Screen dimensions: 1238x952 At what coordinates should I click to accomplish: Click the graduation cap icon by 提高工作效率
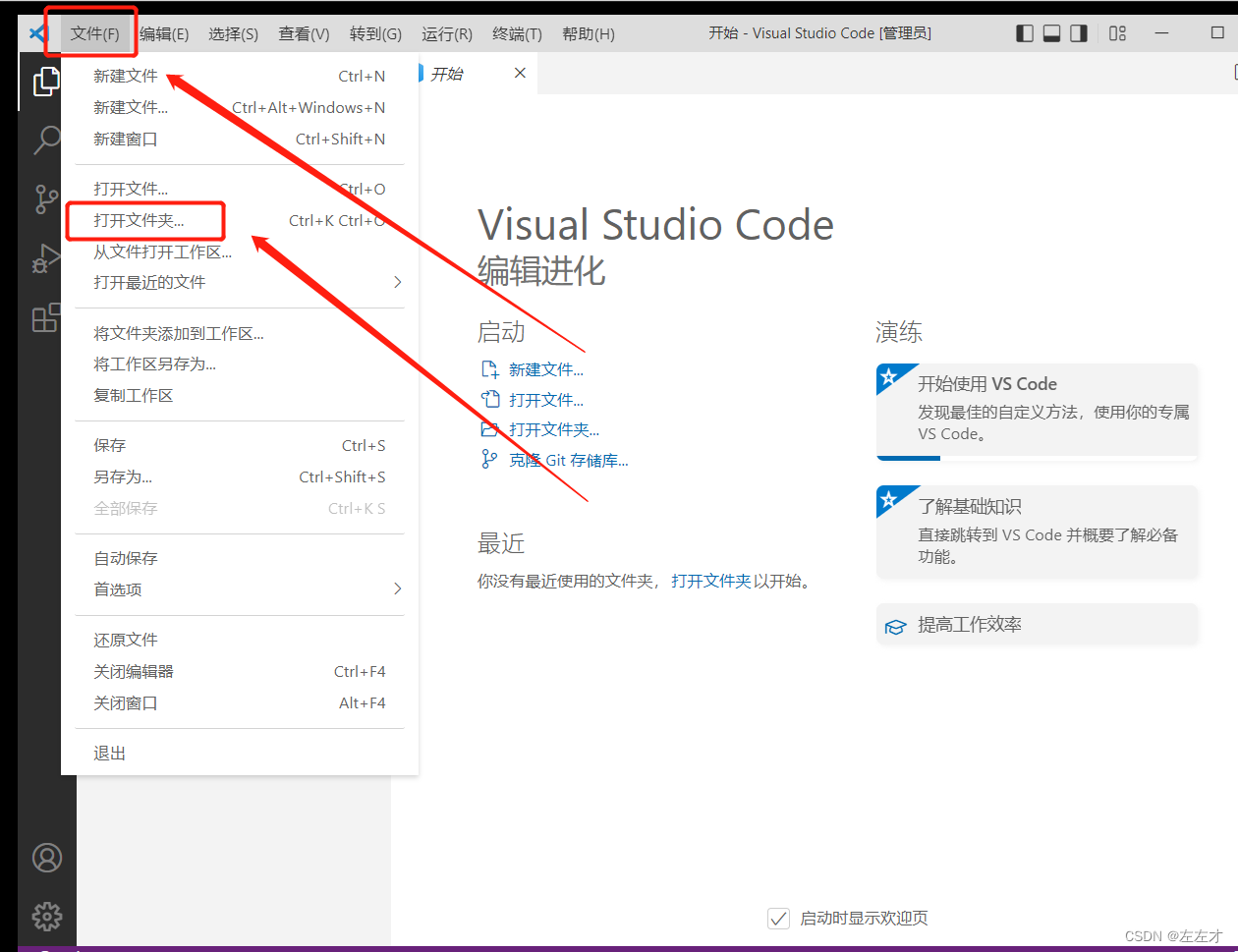tap(894, 626)
